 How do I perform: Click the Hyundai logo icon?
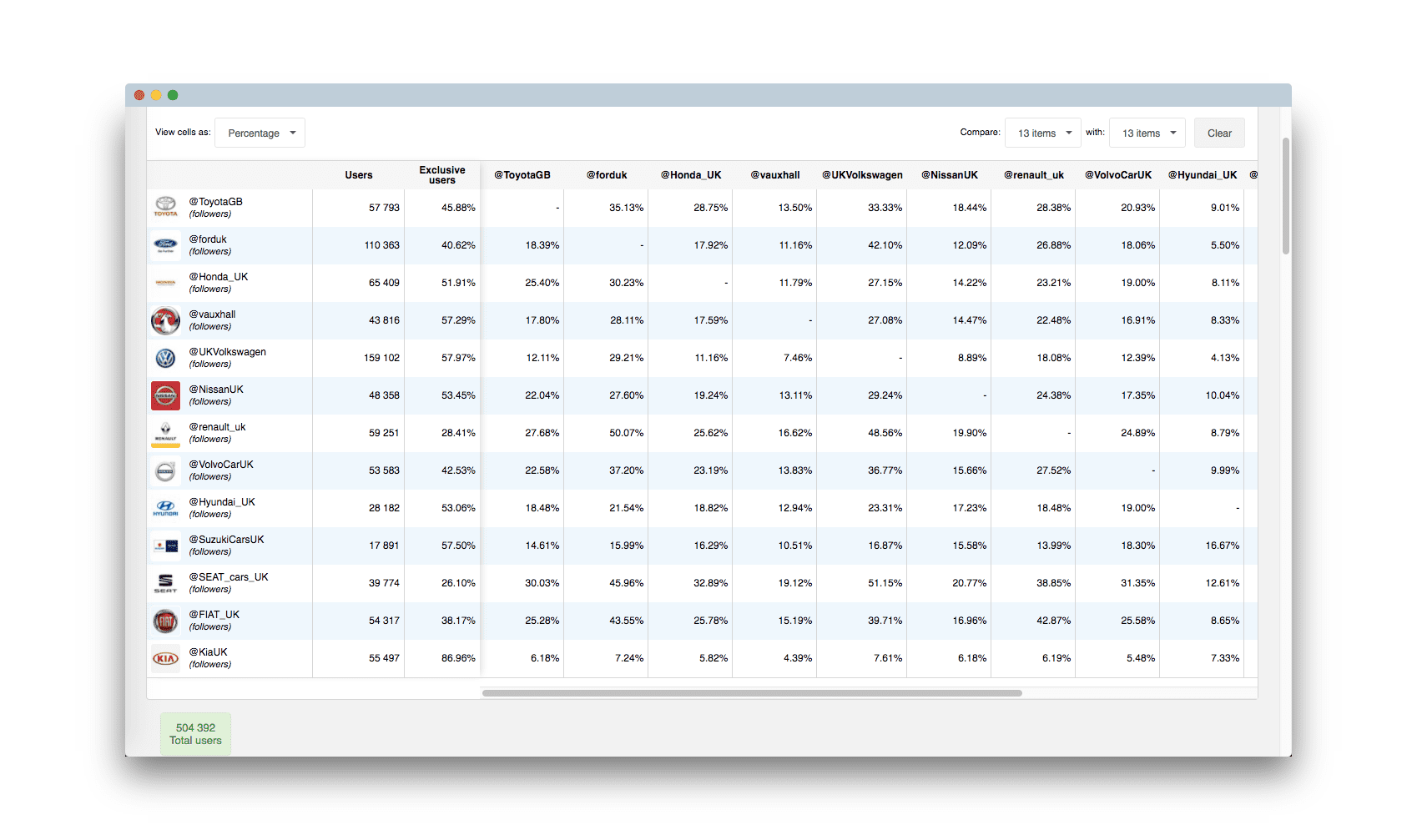point(165,508)
